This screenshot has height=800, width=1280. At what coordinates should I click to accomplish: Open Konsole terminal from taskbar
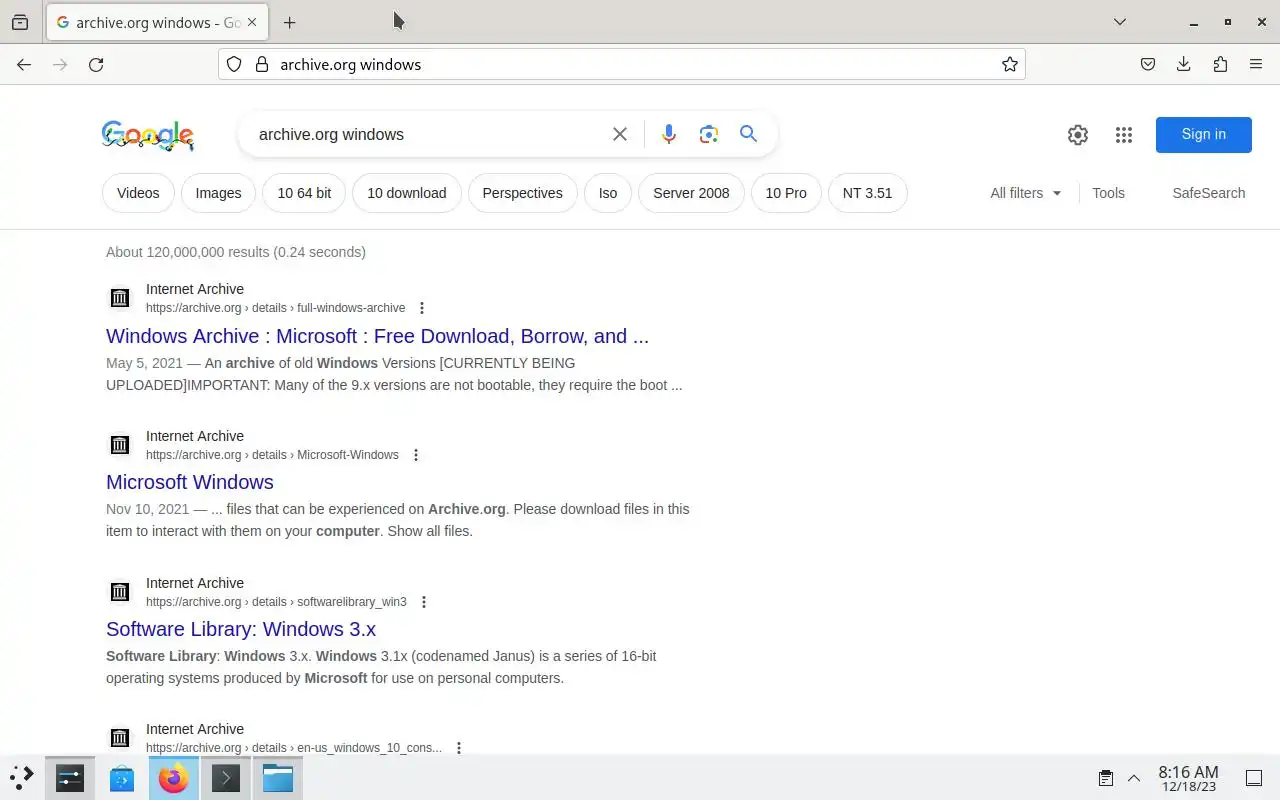226,778
